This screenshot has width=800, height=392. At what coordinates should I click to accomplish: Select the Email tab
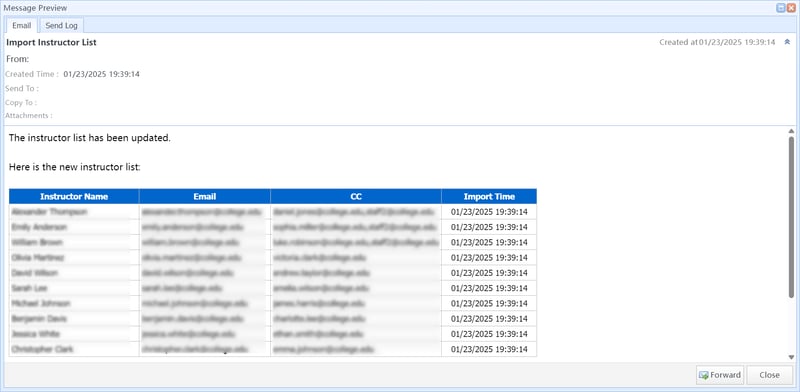[x=21, y=25]
